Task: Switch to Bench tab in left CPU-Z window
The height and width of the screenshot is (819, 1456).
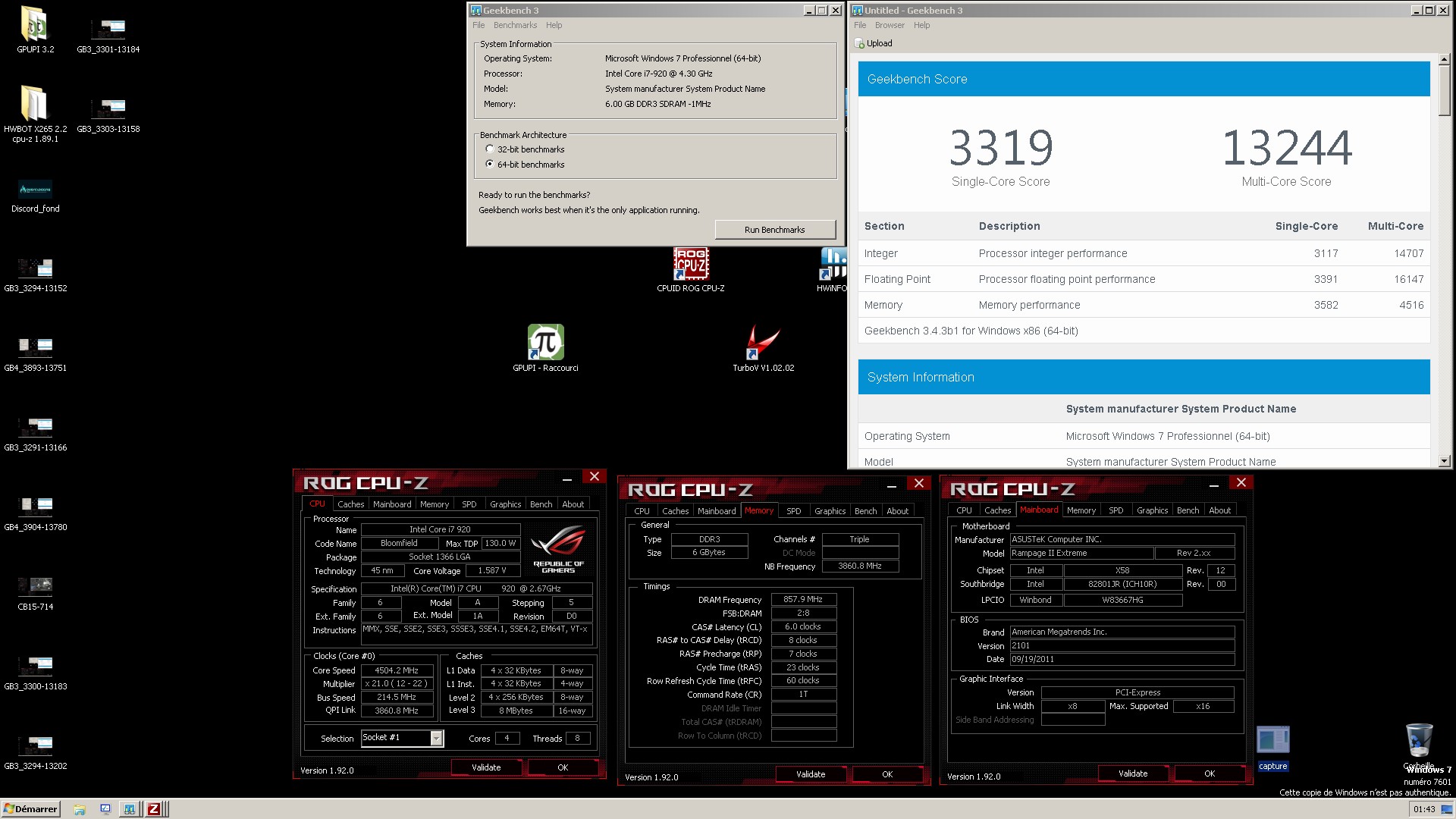Action: tap(541, 504)
